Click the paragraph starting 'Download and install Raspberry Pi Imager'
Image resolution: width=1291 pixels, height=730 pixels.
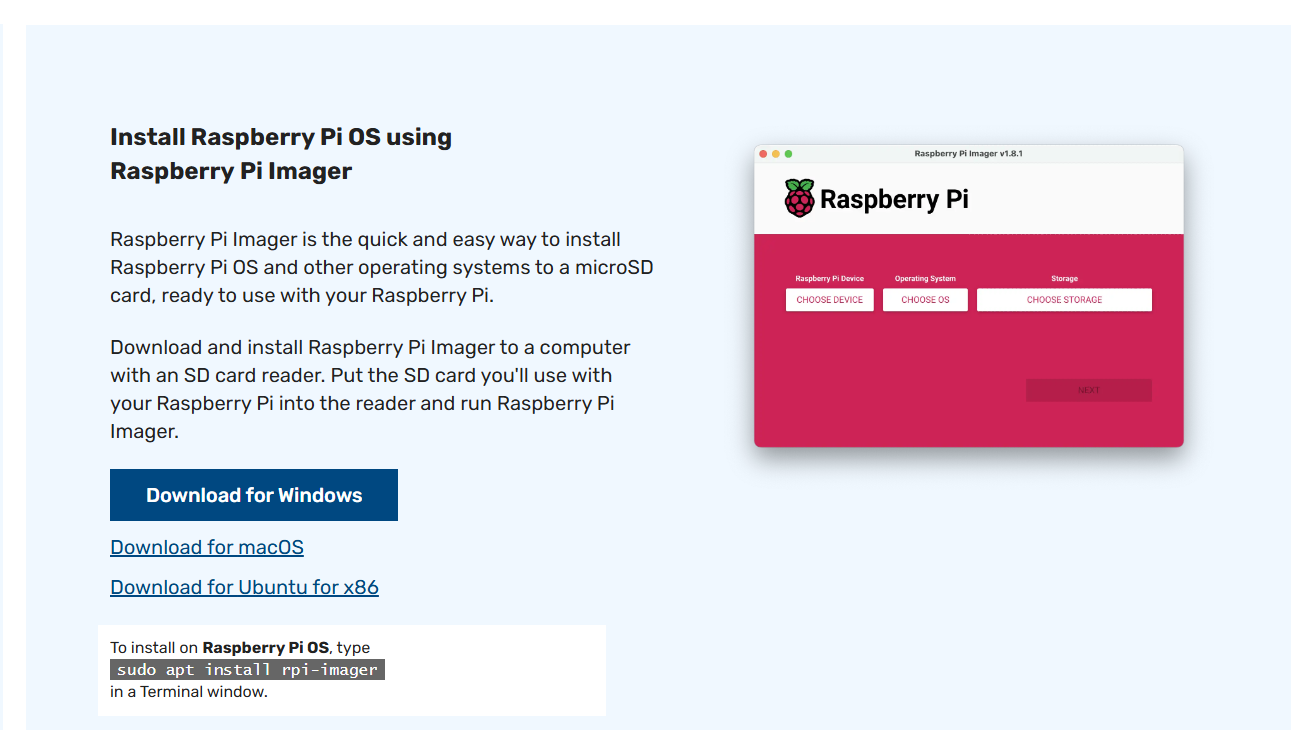pos(371,390)
